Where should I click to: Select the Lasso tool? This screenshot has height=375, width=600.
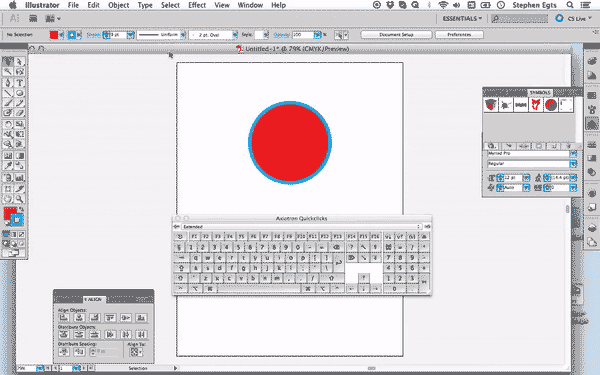click(20, 72)
